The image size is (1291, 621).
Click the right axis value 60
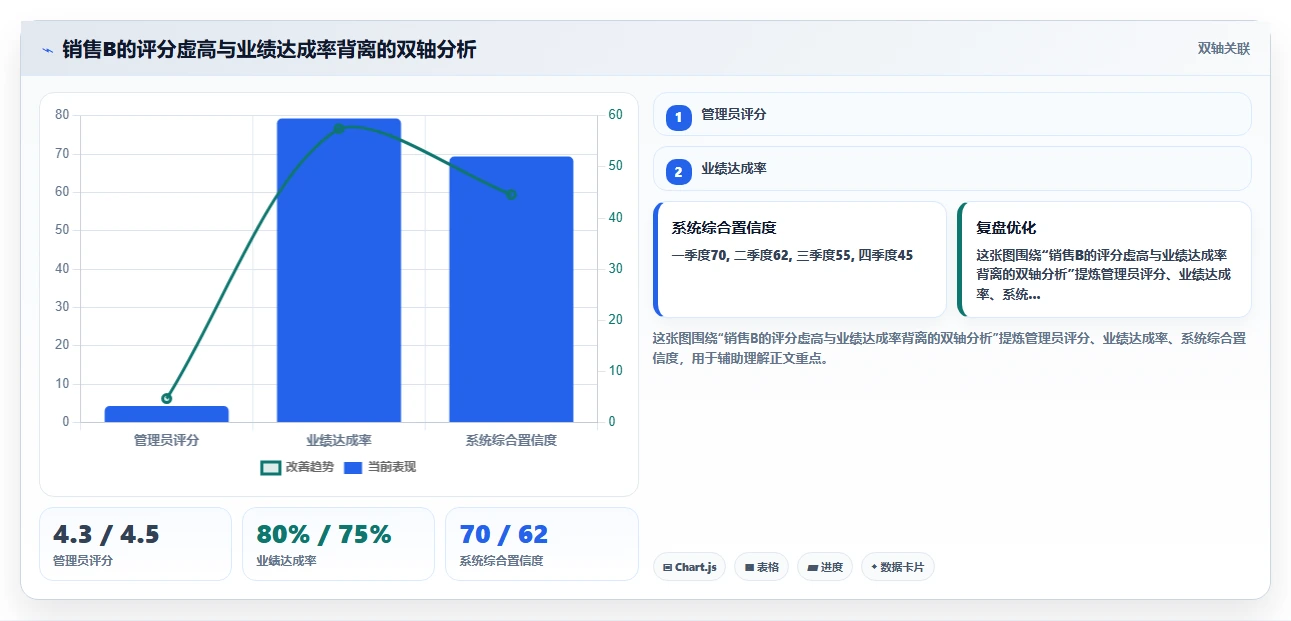615,115
